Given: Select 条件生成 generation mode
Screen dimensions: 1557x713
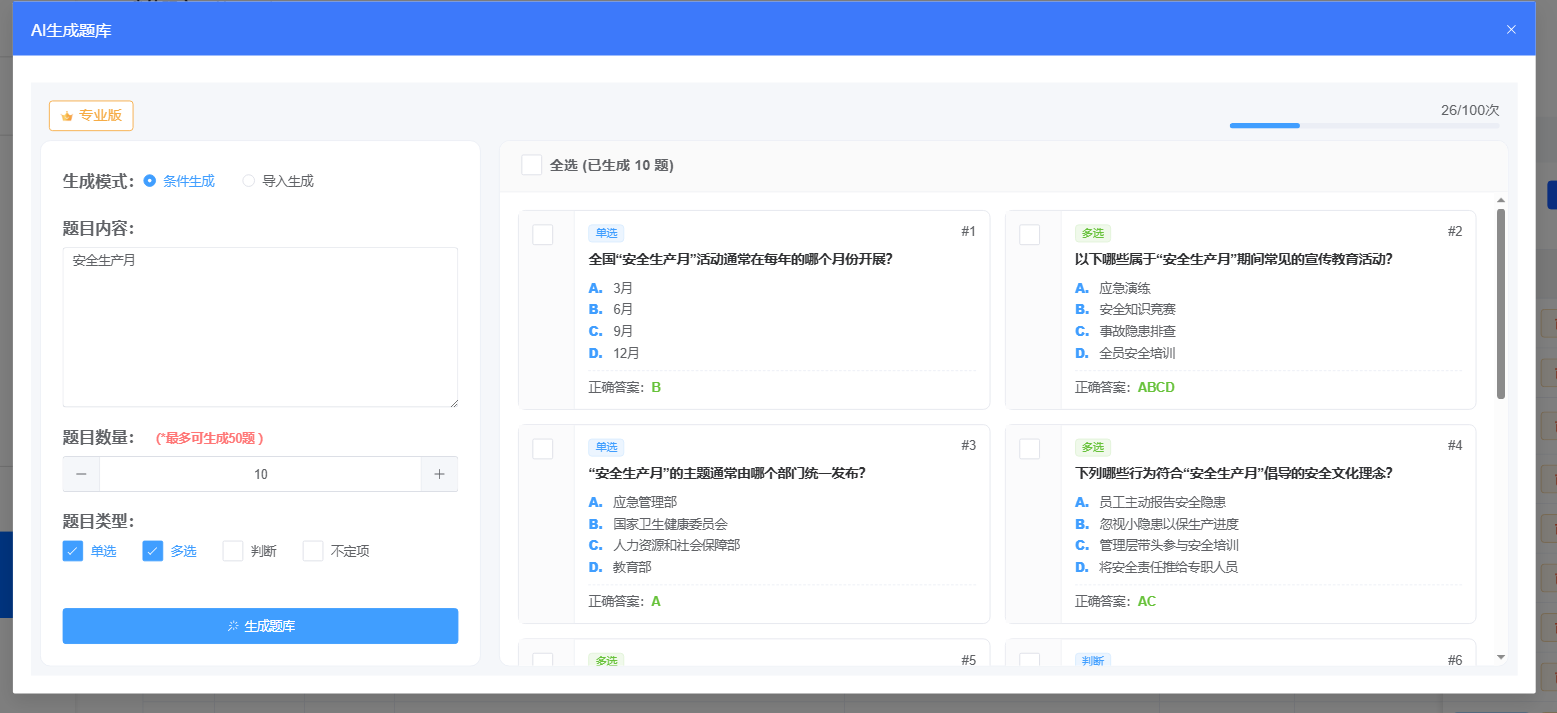Looking at the screenshot, I should click(x=179, y=181).
